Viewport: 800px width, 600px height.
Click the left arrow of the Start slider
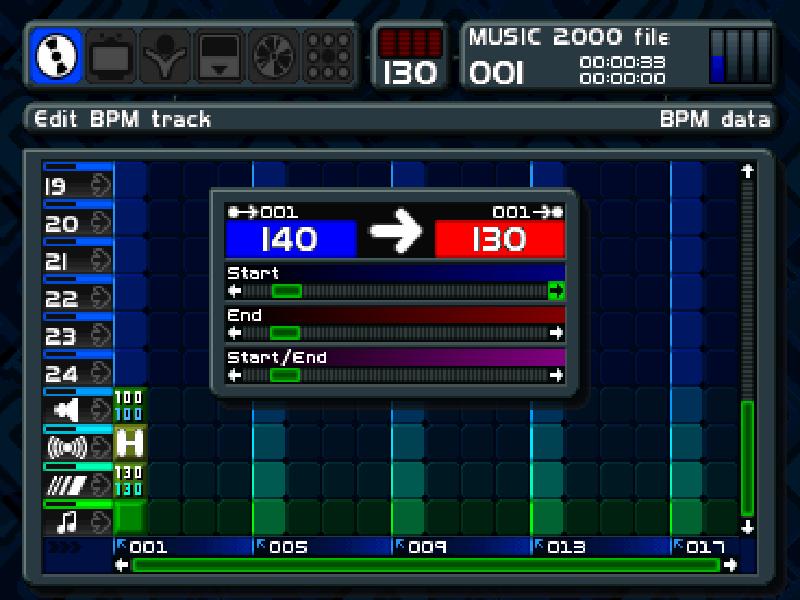click(x=234, y=291)
